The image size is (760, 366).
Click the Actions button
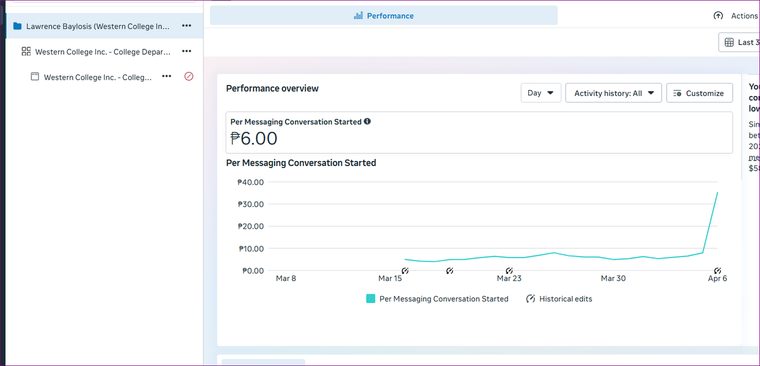[736, 16]
